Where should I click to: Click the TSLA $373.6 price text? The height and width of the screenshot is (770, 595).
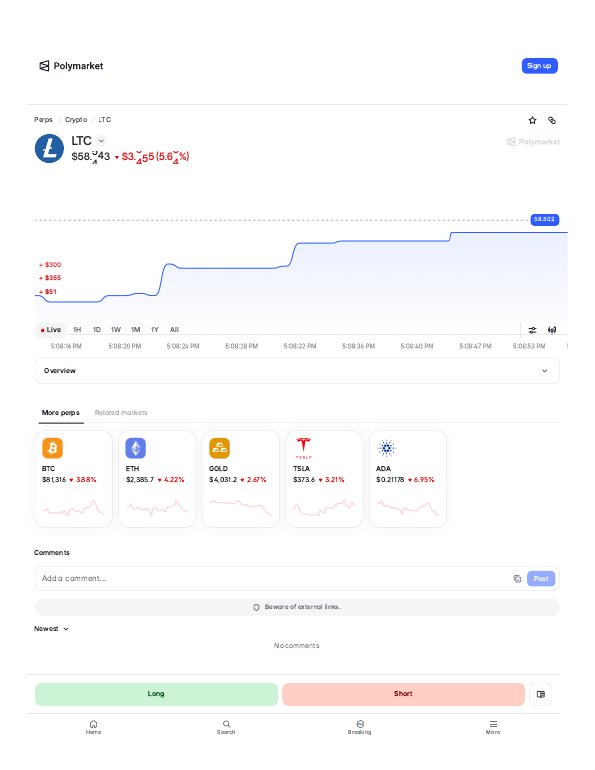coord(304,480)
